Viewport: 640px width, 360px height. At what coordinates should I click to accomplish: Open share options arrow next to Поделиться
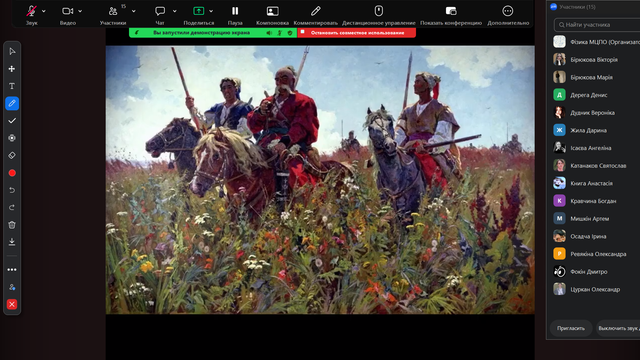tap(211, 11)
